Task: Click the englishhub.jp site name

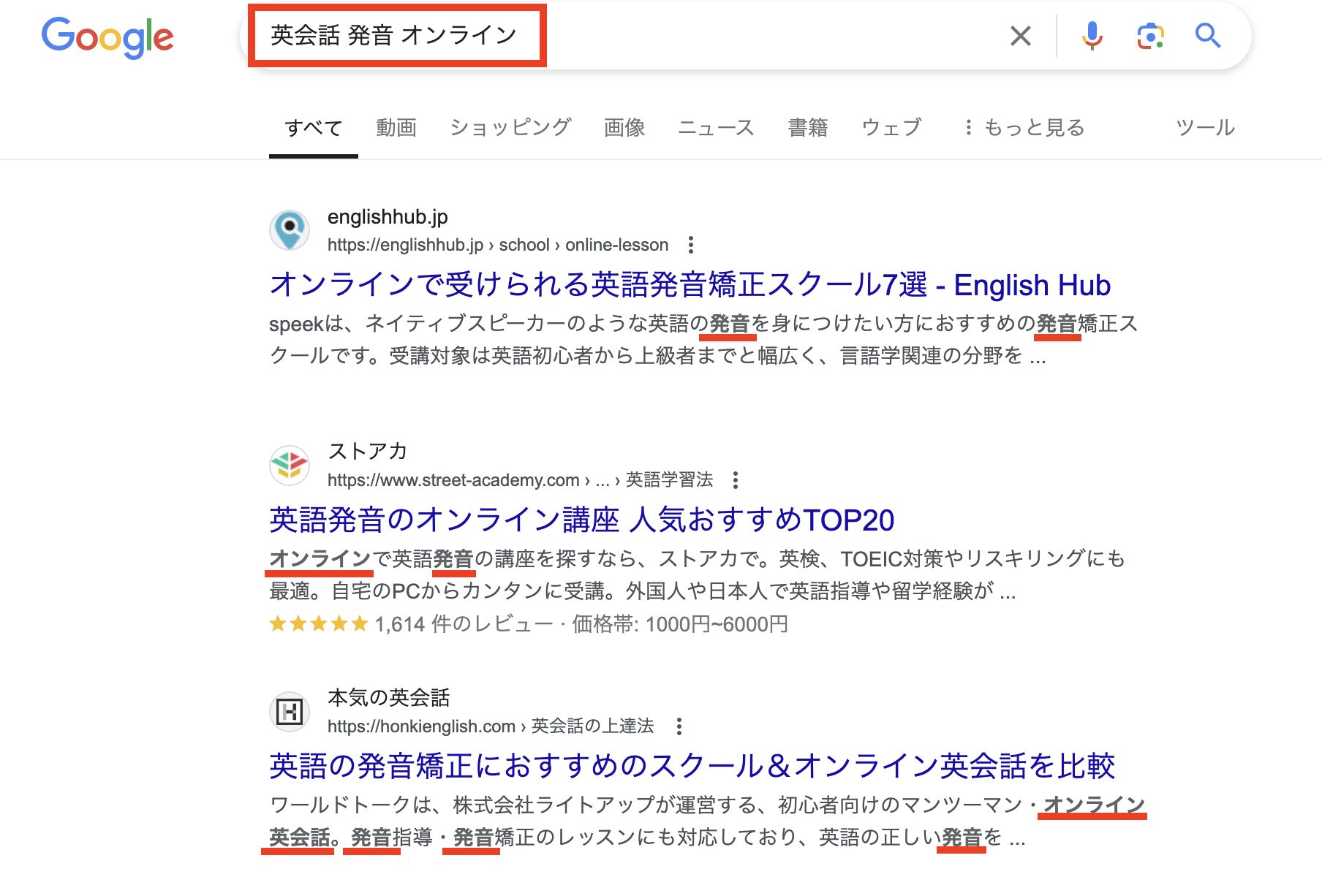Action: (x=388, y=217)
